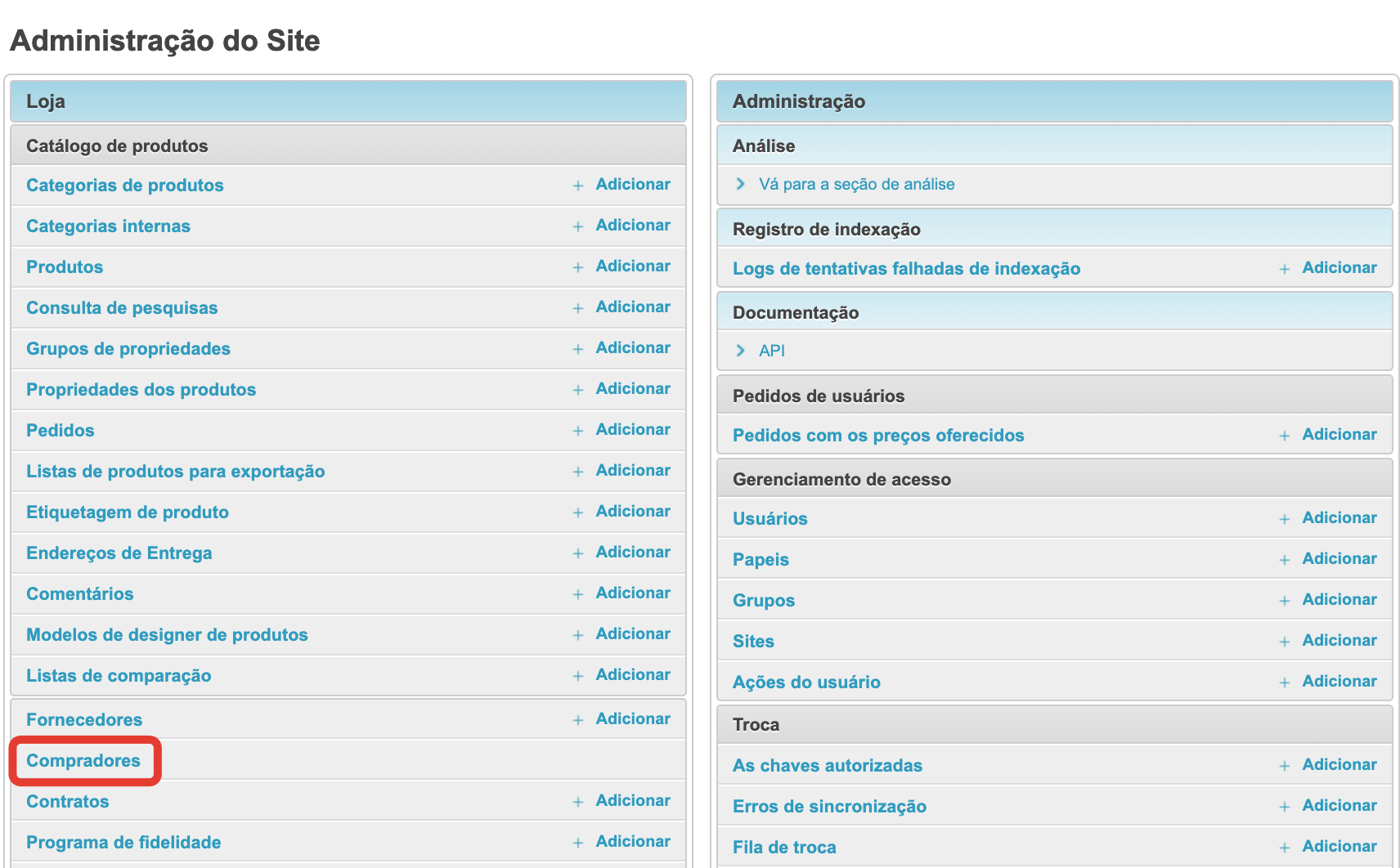The image size is (1400, 868).
Task: Open the API documentation link
Action: click(x=771, y=351)
